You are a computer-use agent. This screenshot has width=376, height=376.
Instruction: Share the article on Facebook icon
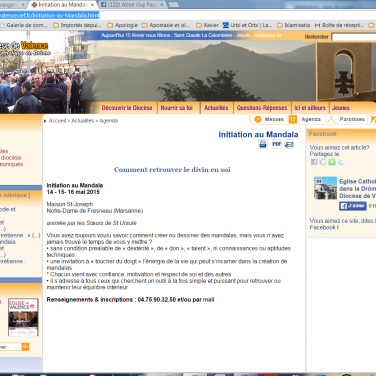(x=314, y=162)
